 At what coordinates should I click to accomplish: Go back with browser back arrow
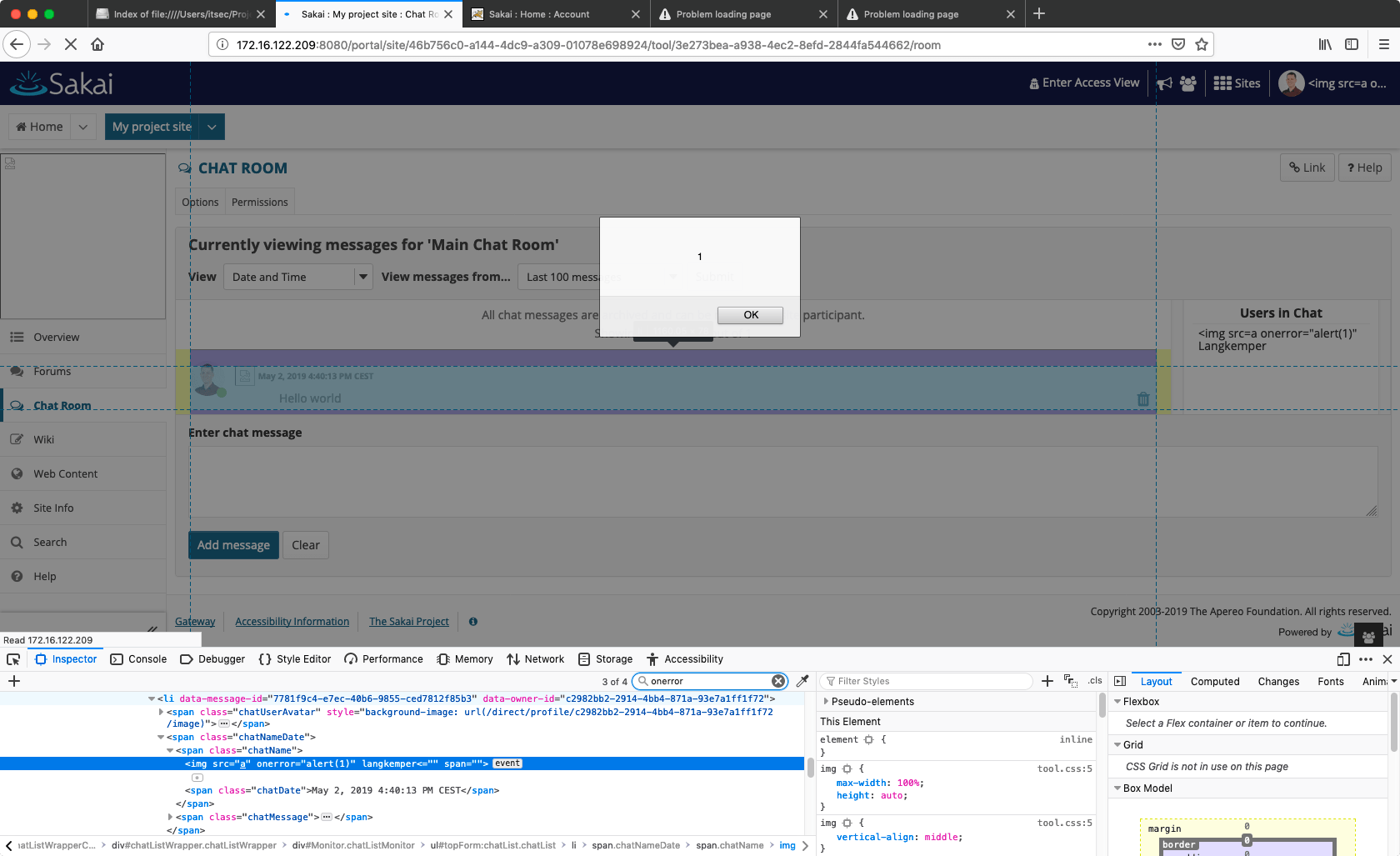(17, 44)
